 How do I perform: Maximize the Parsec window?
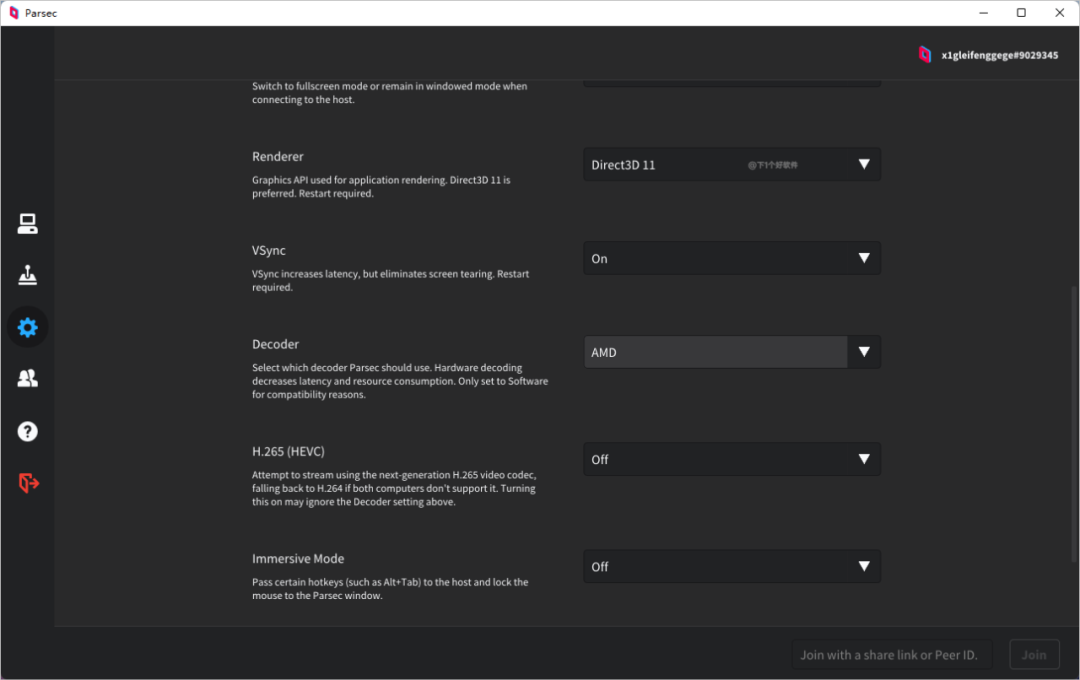coord(1021,13)
